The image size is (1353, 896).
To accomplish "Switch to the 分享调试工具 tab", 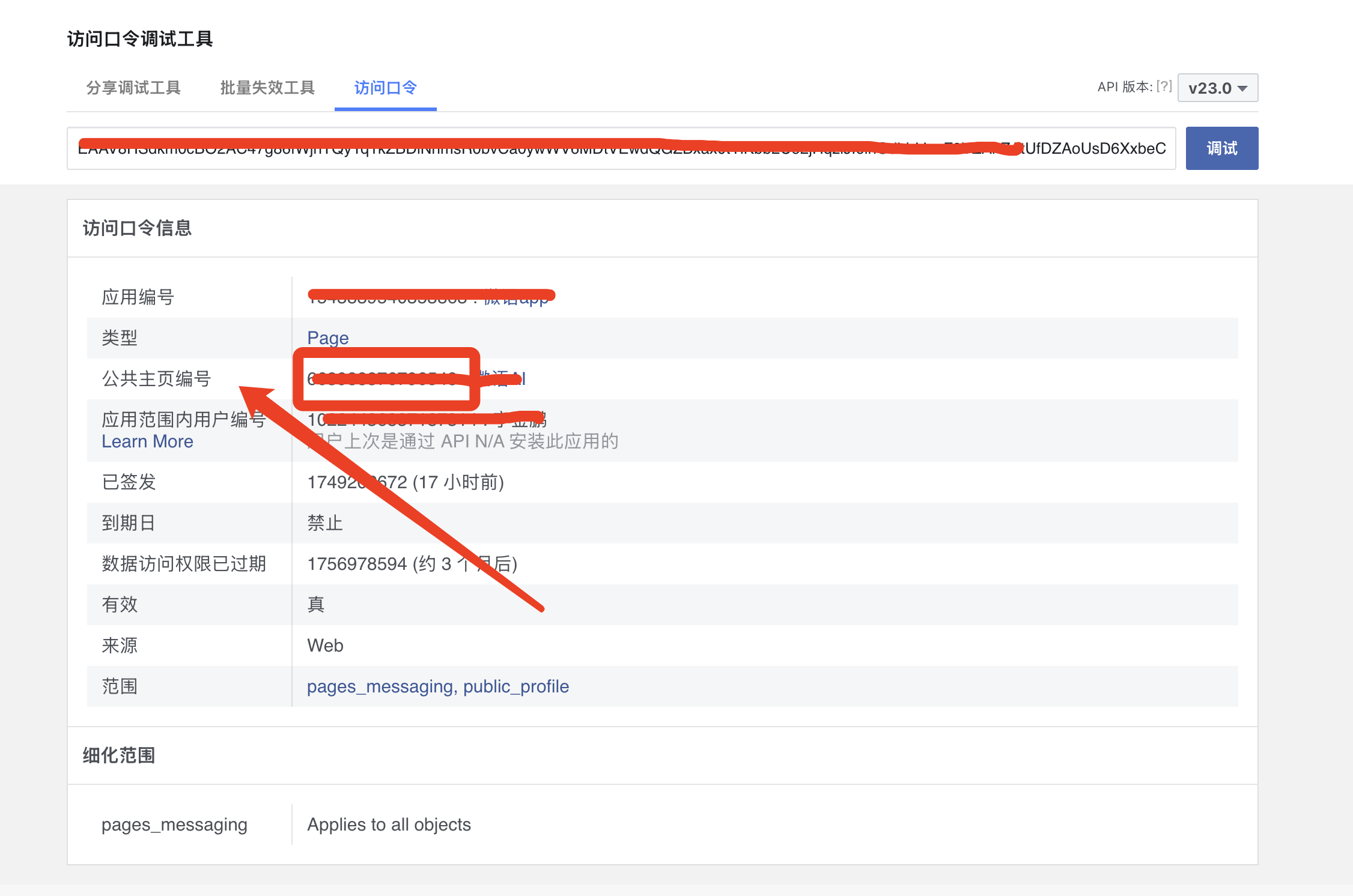I will click(133, 88).
